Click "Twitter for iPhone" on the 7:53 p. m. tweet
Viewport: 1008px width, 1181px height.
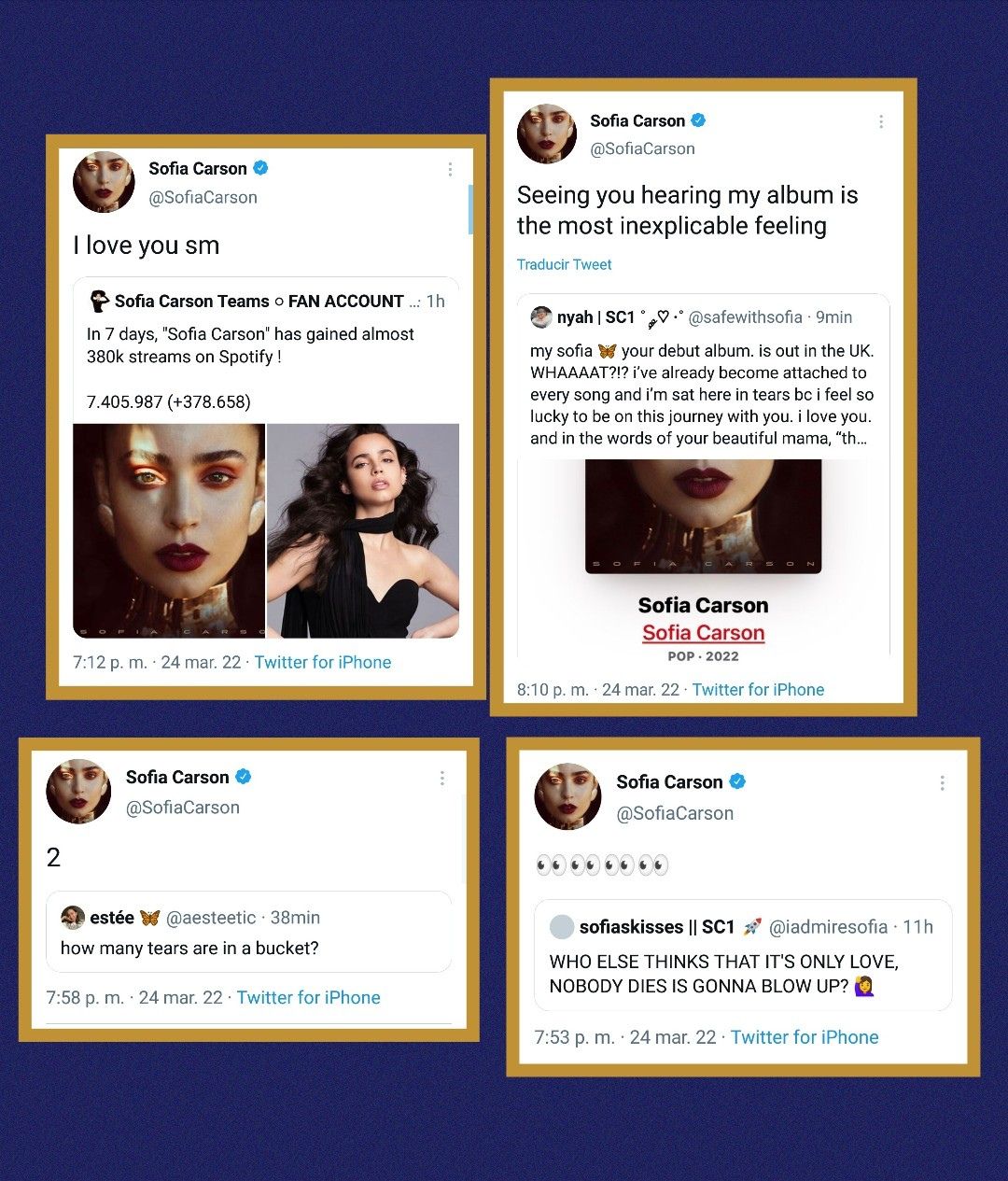click(x=805, y=1037)
